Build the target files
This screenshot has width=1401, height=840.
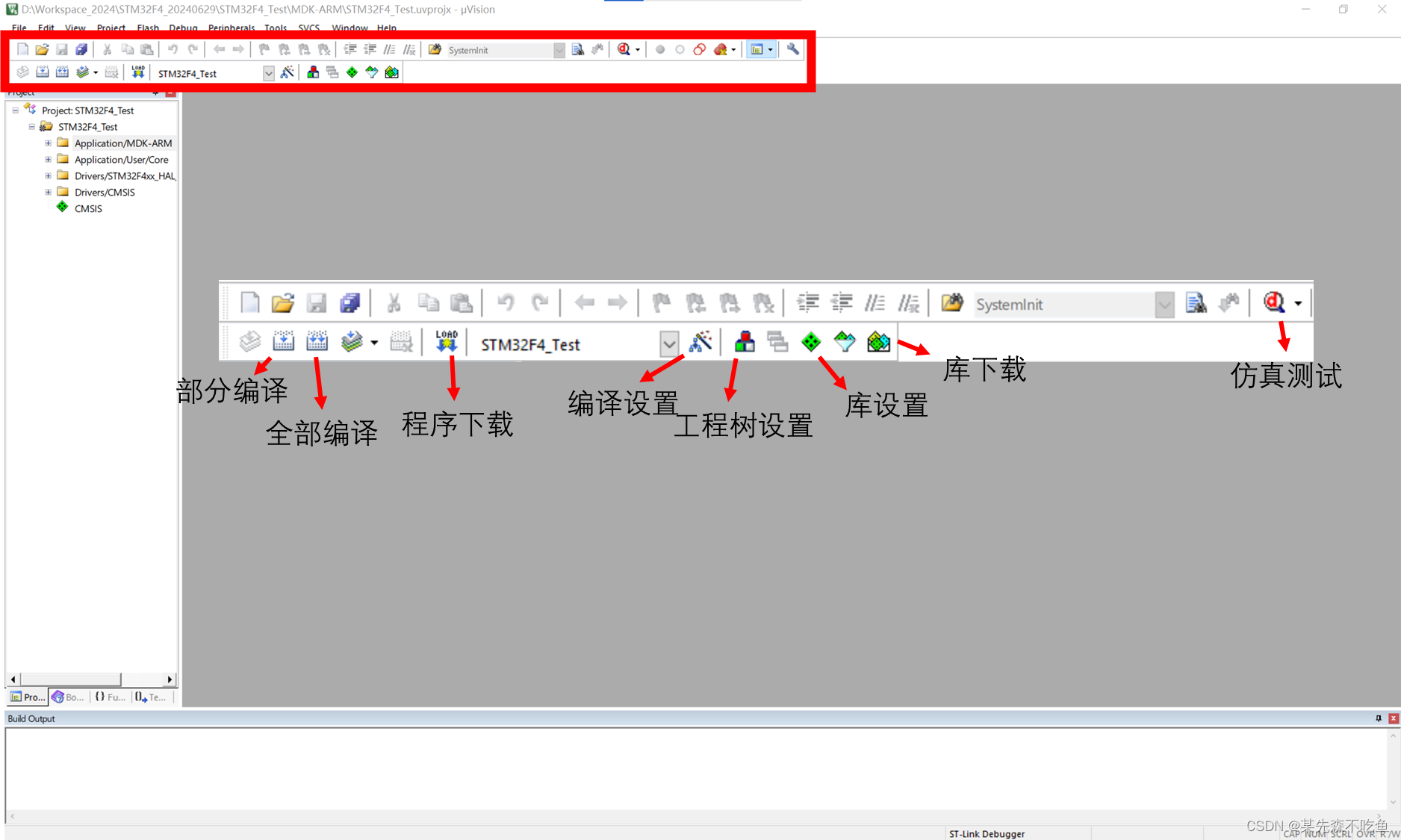[43, 72]
